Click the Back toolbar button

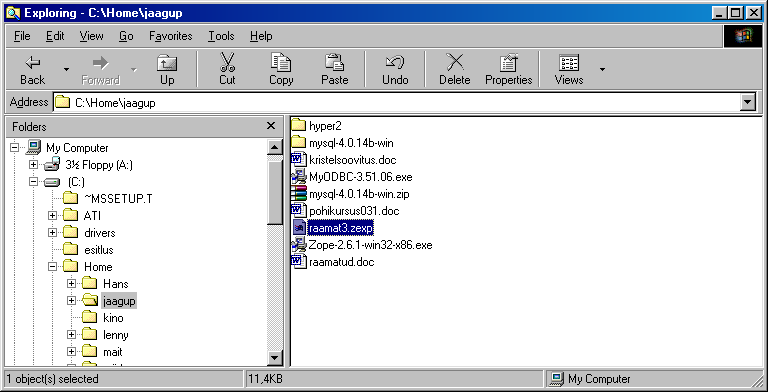click(32, 70)
